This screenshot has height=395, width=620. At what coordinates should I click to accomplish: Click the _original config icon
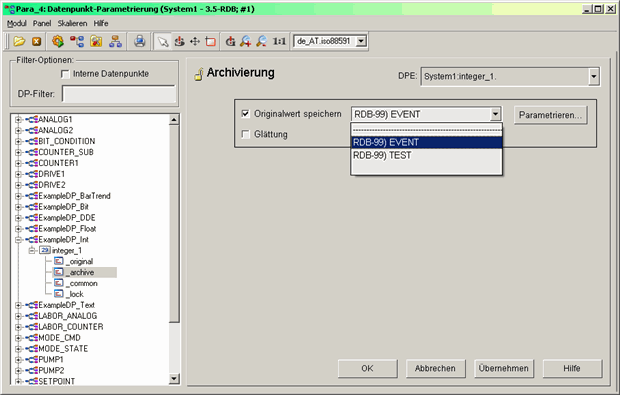tap(59, 261)
